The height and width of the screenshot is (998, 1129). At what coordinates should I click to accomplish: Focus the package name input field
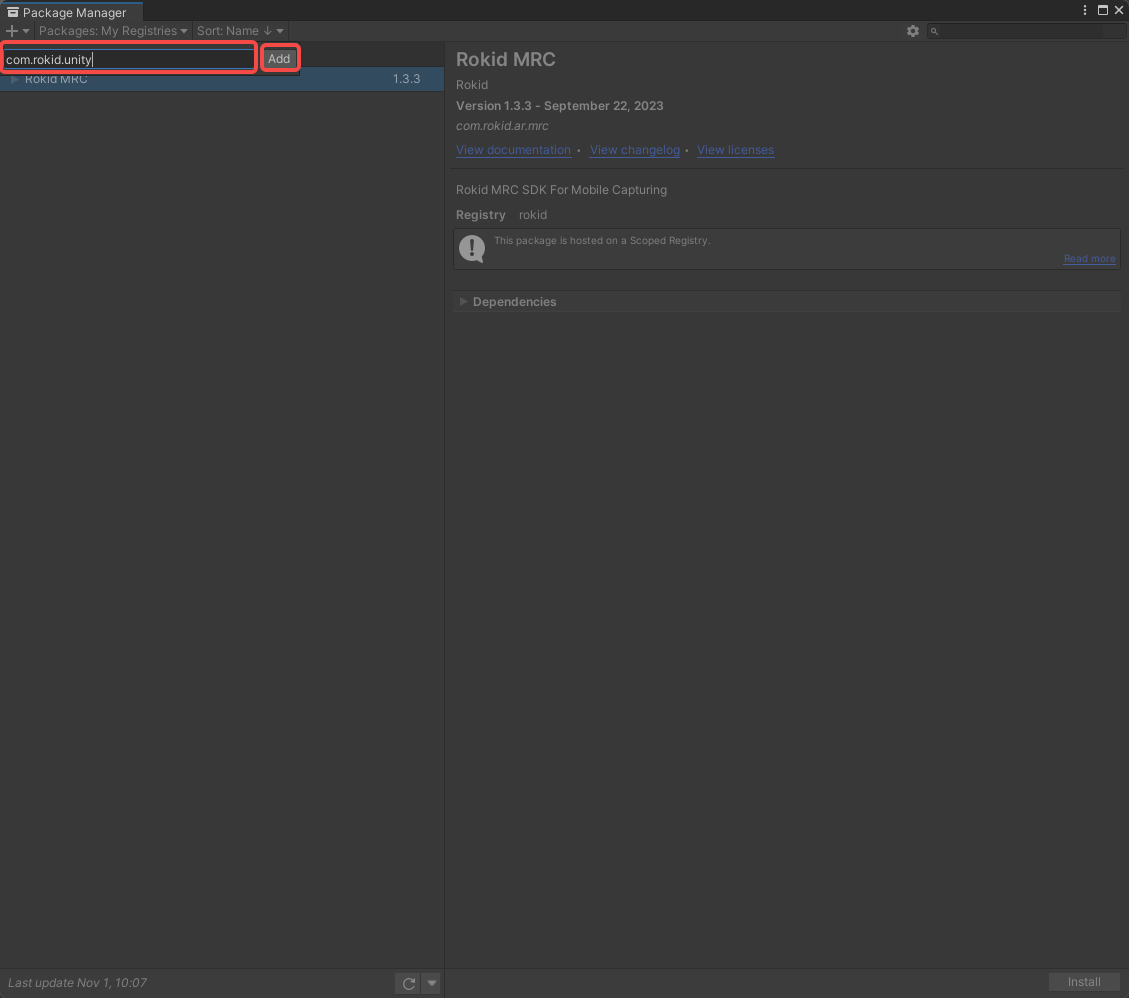[130, 59]
